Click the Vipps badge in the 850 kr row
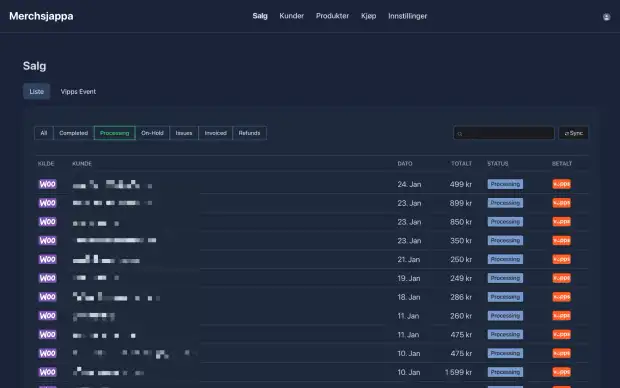620x388 pixels. (x=561, y=221)
